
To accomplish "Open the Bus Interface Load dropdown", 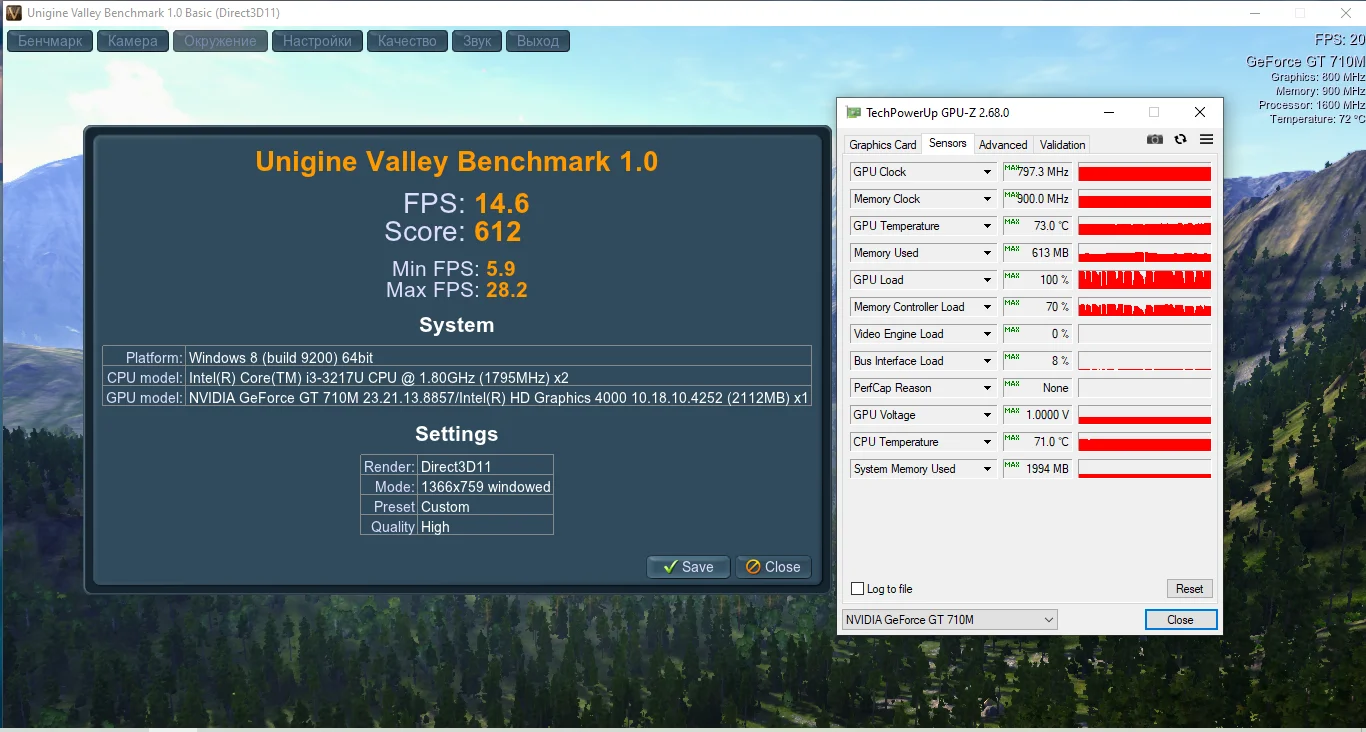I will (987, 361).
